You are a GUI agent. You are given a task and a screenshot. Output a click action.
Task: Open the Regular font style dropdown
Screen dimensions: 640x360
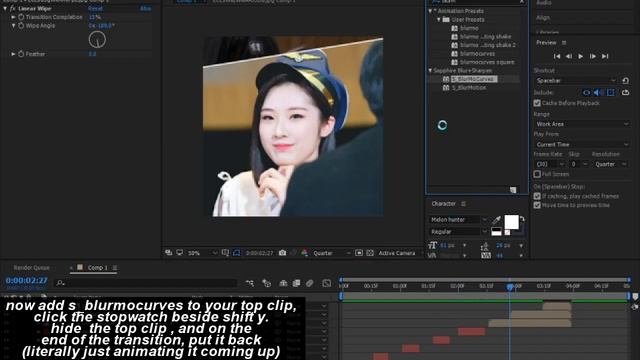(x=458, y=232)
